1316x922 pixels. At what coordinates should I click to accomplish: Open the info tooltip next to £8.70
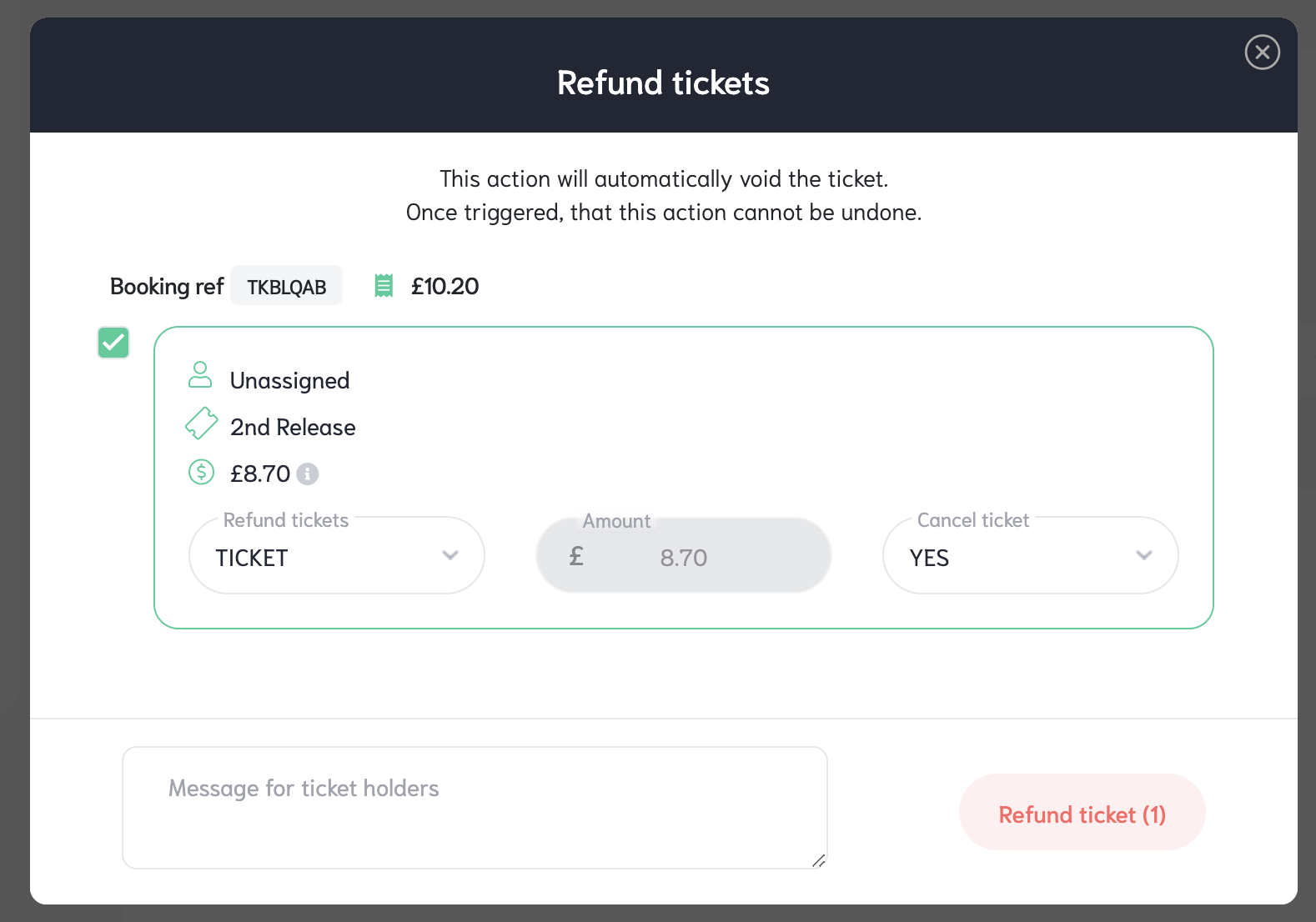point(306,474)
